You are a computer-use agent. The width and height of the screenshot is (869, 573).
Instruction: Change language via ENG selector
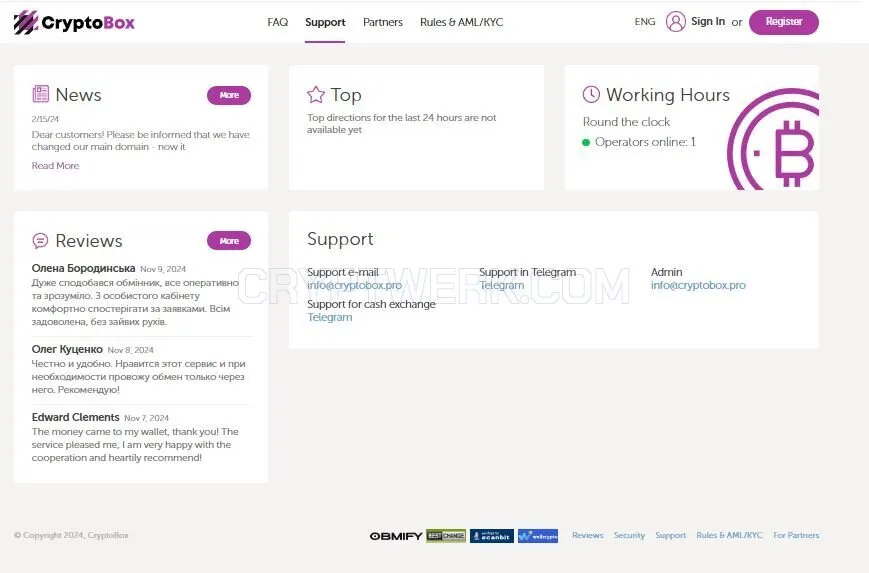tap(645, 22)
